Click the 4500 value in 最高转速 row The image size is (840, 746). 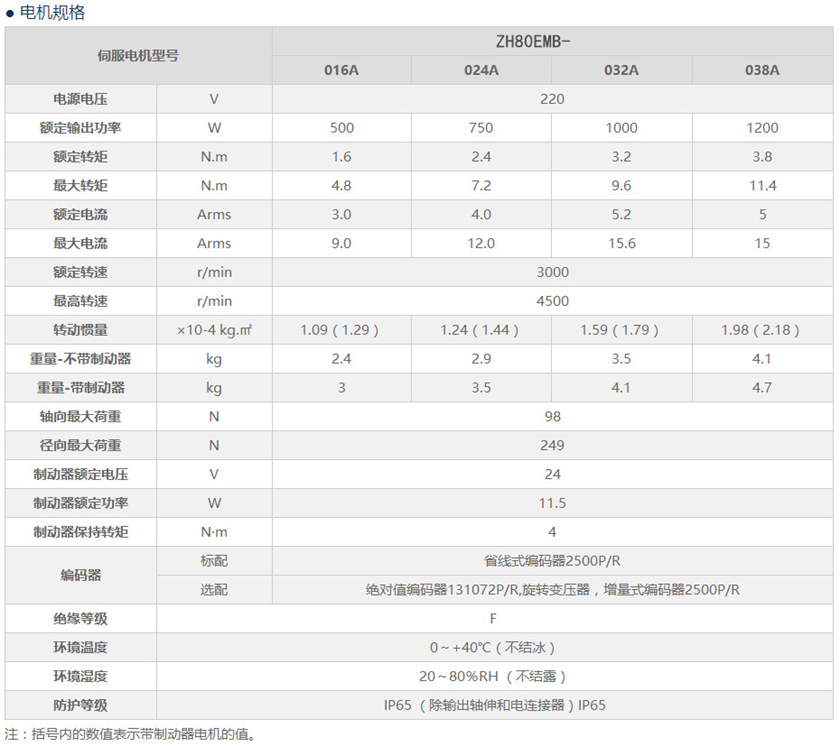[552, 301]
